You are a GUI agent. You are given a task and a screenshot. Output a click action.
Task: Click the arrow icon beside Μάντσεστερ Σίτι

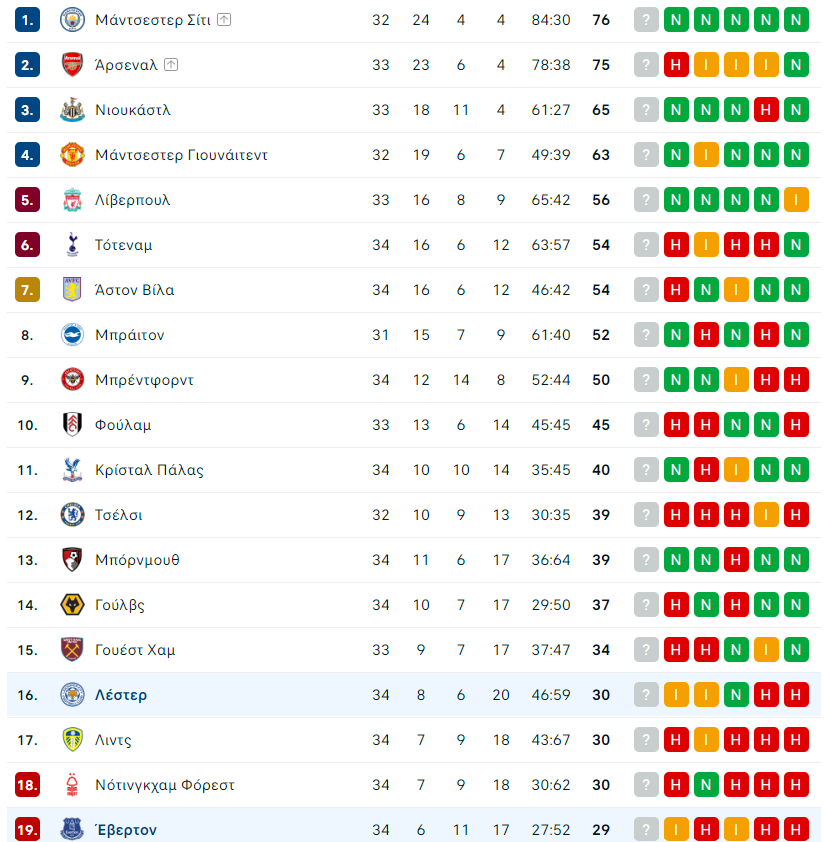pyautogui.click(x=224, y=20)
